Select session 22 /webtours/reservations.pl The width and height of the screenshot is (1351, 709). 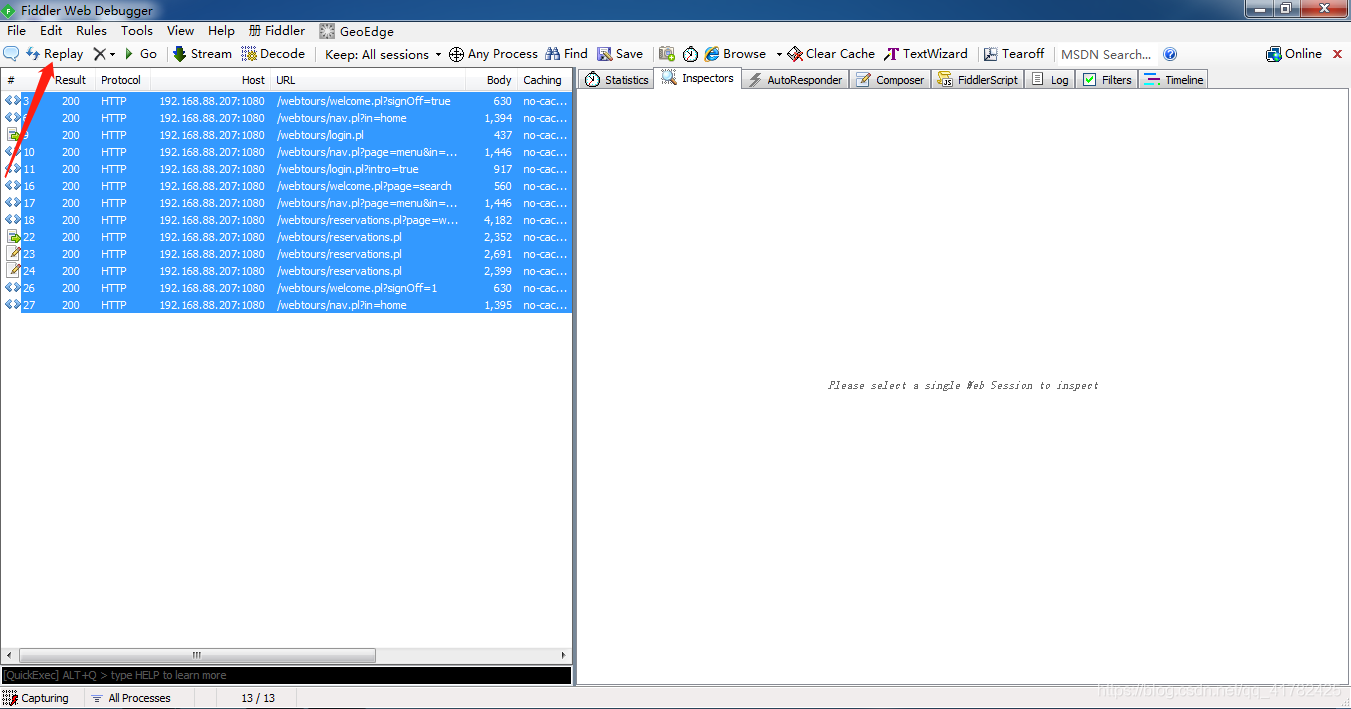click(x=286, y=237)
